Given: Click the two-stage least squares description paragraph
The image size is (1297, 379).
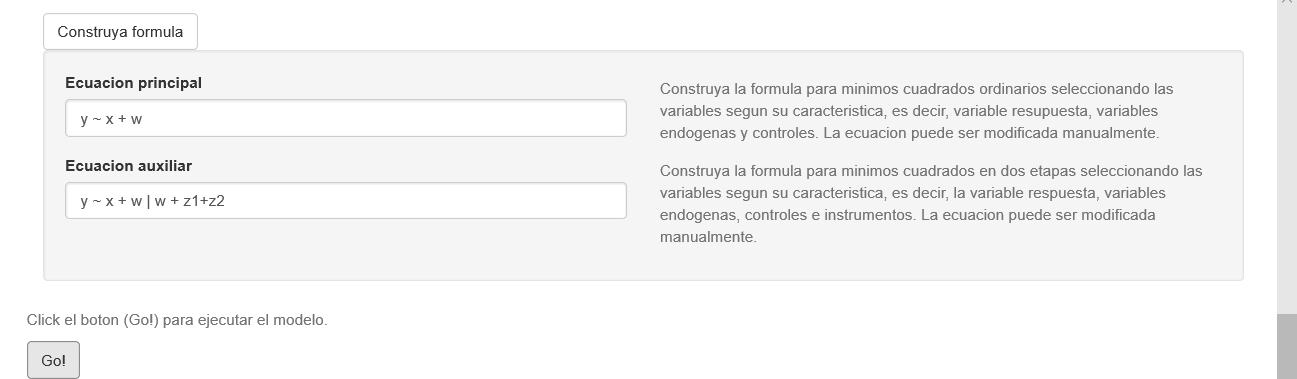Looking at the screenshot, I should [x=931, y=204].
